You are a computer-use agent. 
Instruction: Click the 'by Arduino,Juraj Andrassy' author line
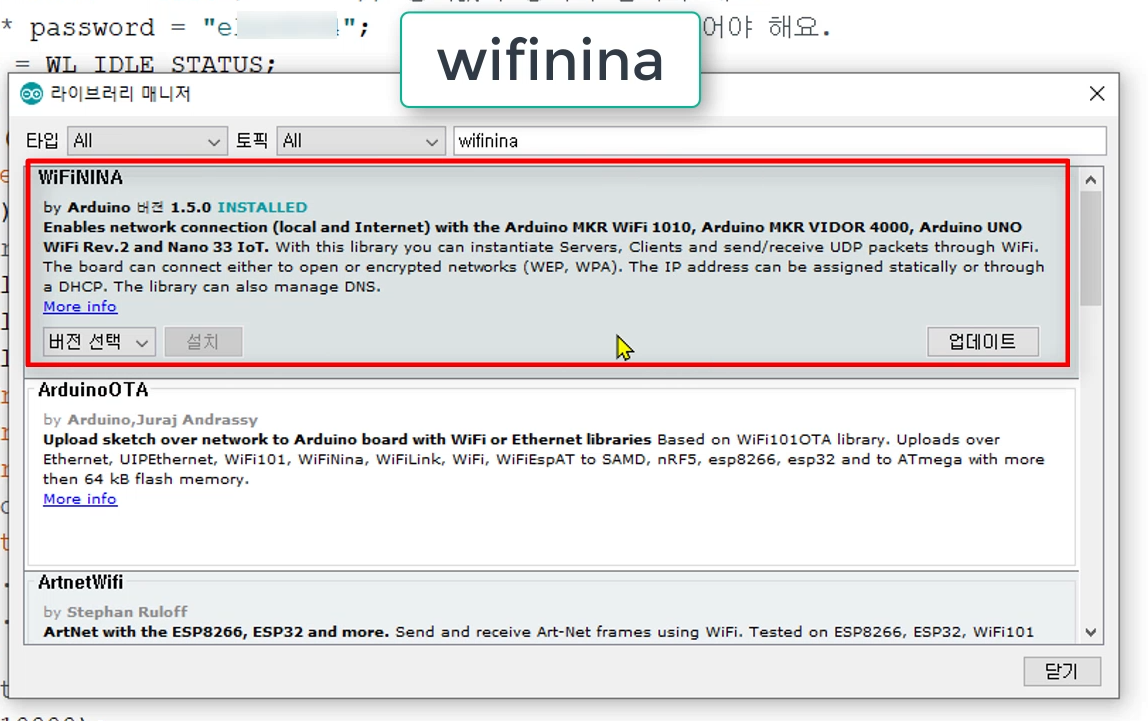click(x=150, y=419)
